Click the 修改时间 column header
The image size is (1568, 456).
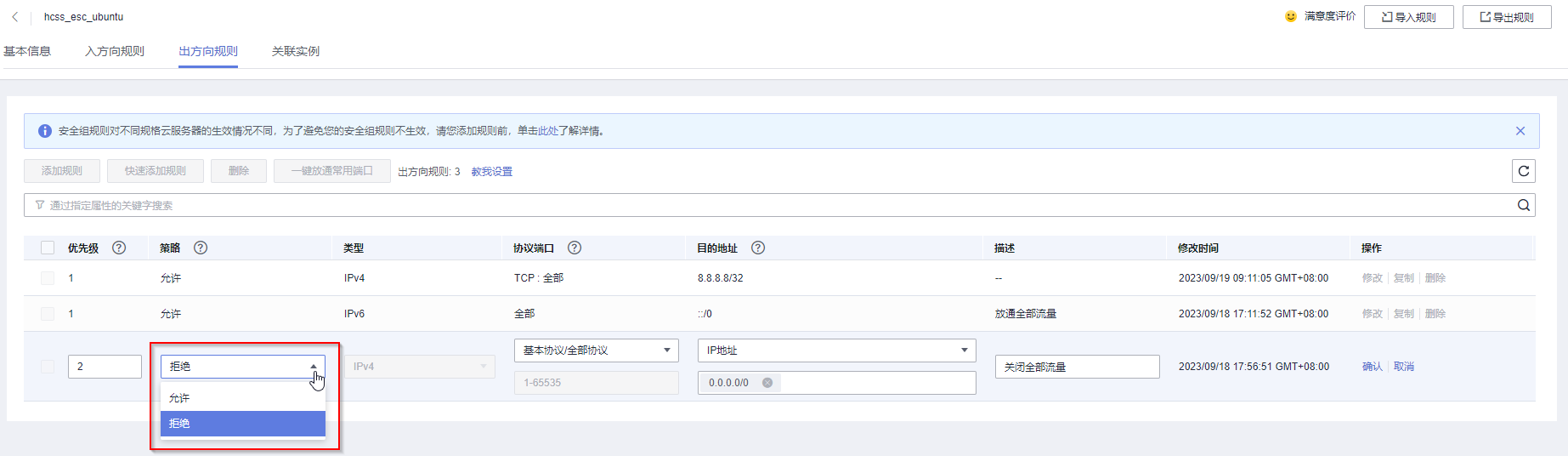tap(1198, 248)
